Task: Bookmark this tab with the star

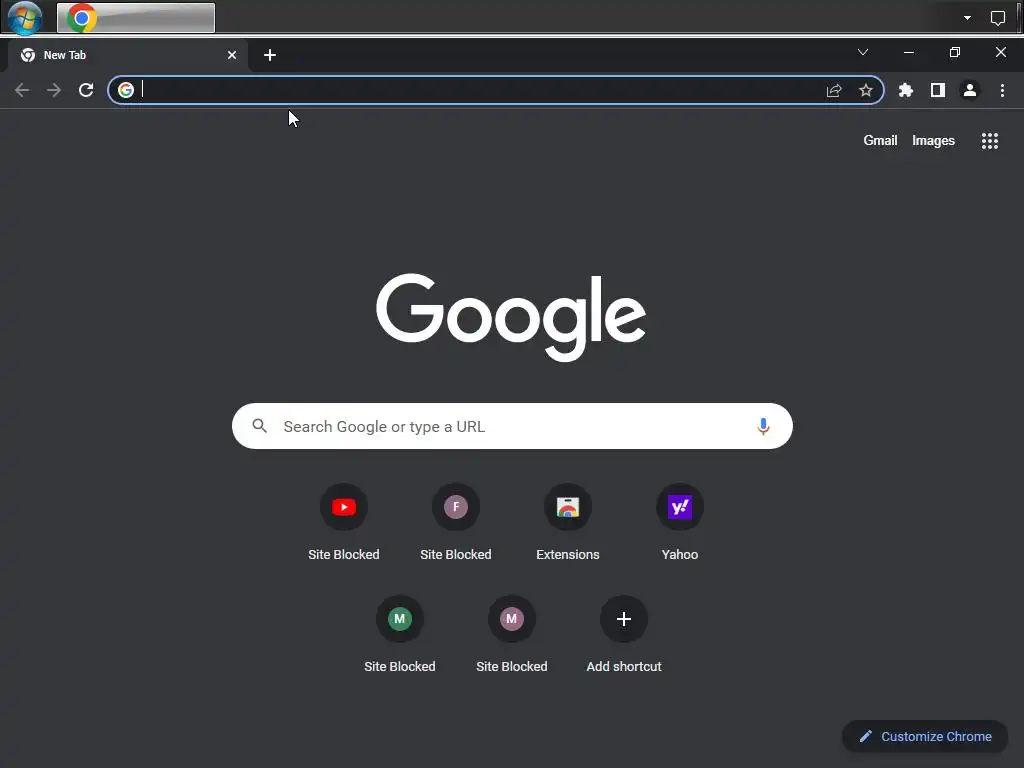Action: 866,90
